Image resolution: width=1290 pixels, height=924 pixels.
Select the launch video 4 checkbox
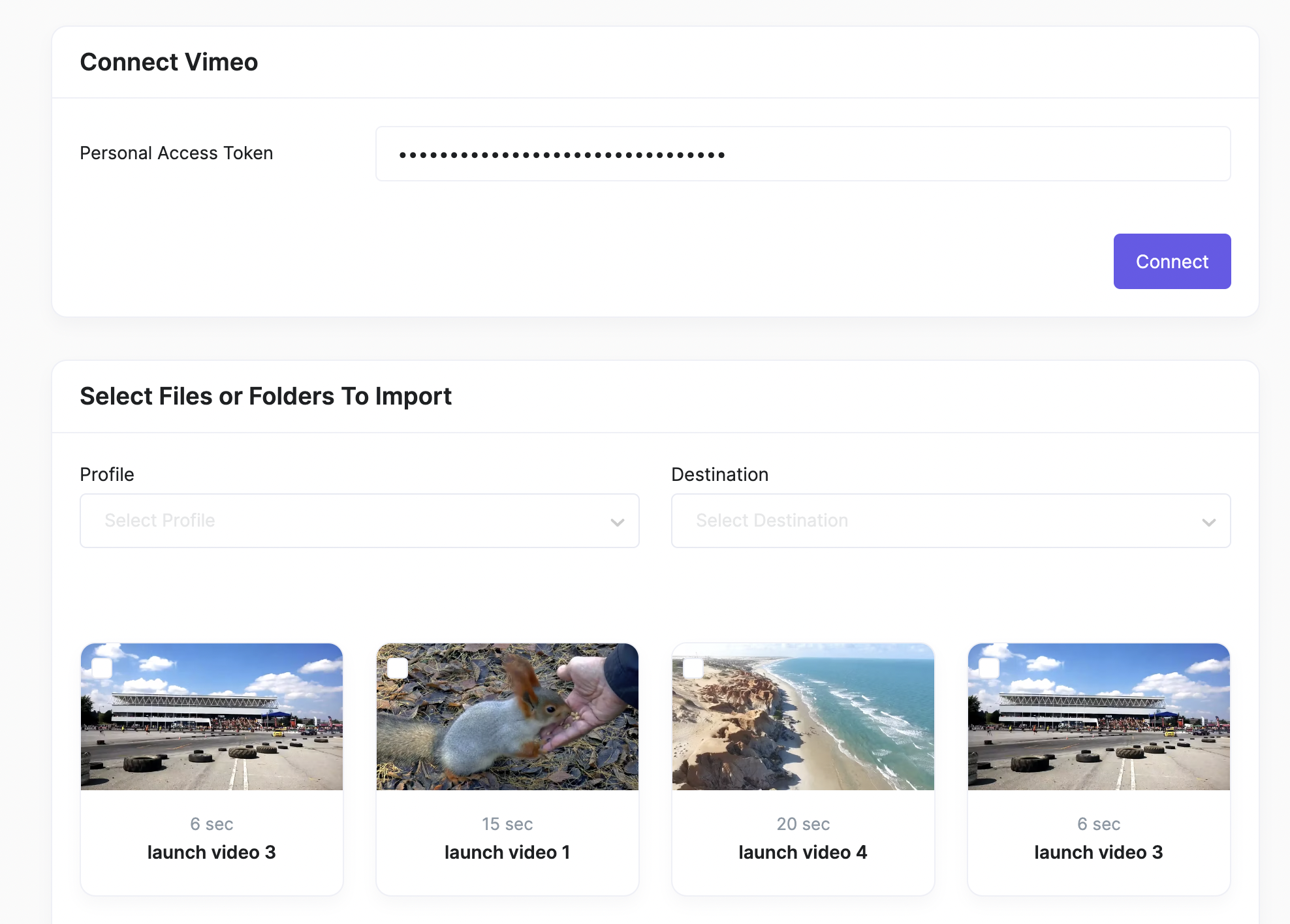click(x=693, y=668)
